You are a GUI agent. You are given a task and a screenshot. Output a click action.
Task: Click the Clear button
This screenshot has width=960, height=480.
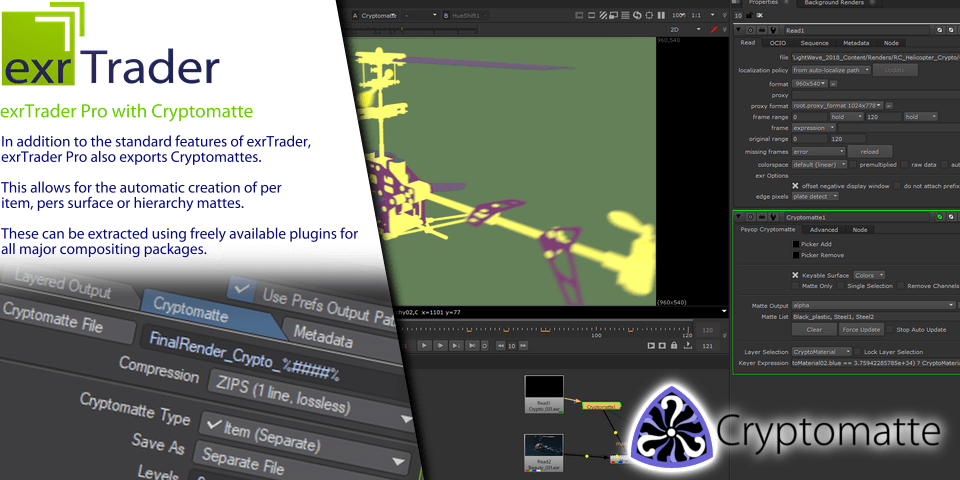click(x=814, y=329)
